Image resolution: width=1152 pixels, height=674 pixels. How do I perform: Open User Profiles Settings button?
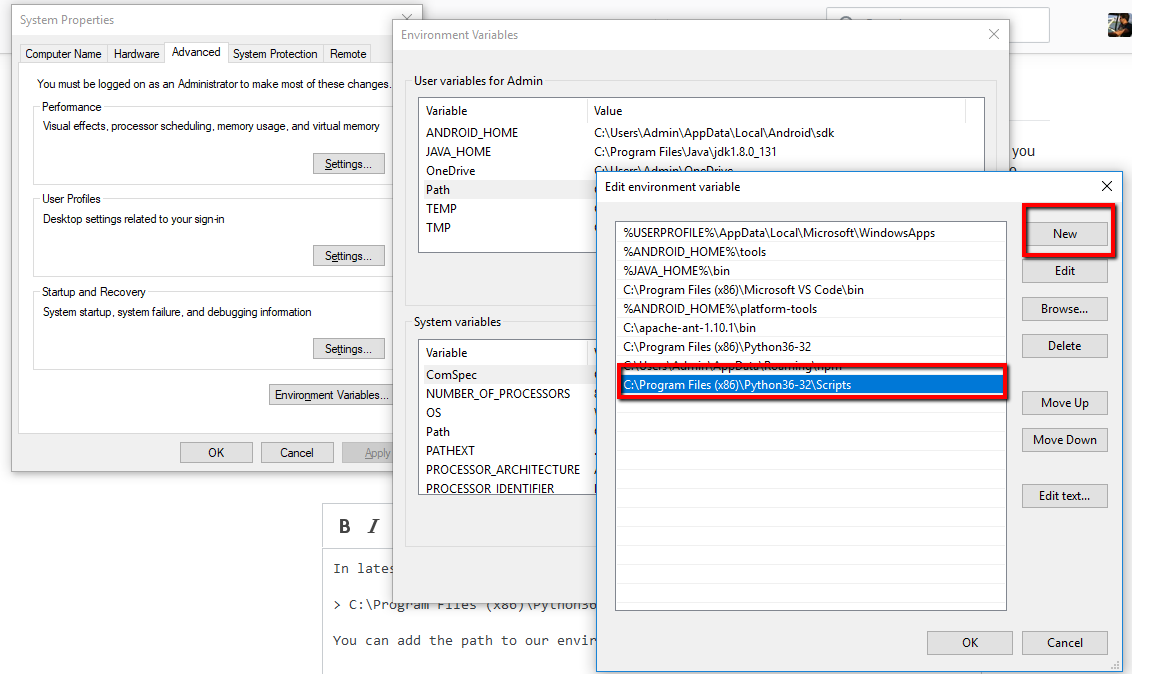click(x=348, y=256)
